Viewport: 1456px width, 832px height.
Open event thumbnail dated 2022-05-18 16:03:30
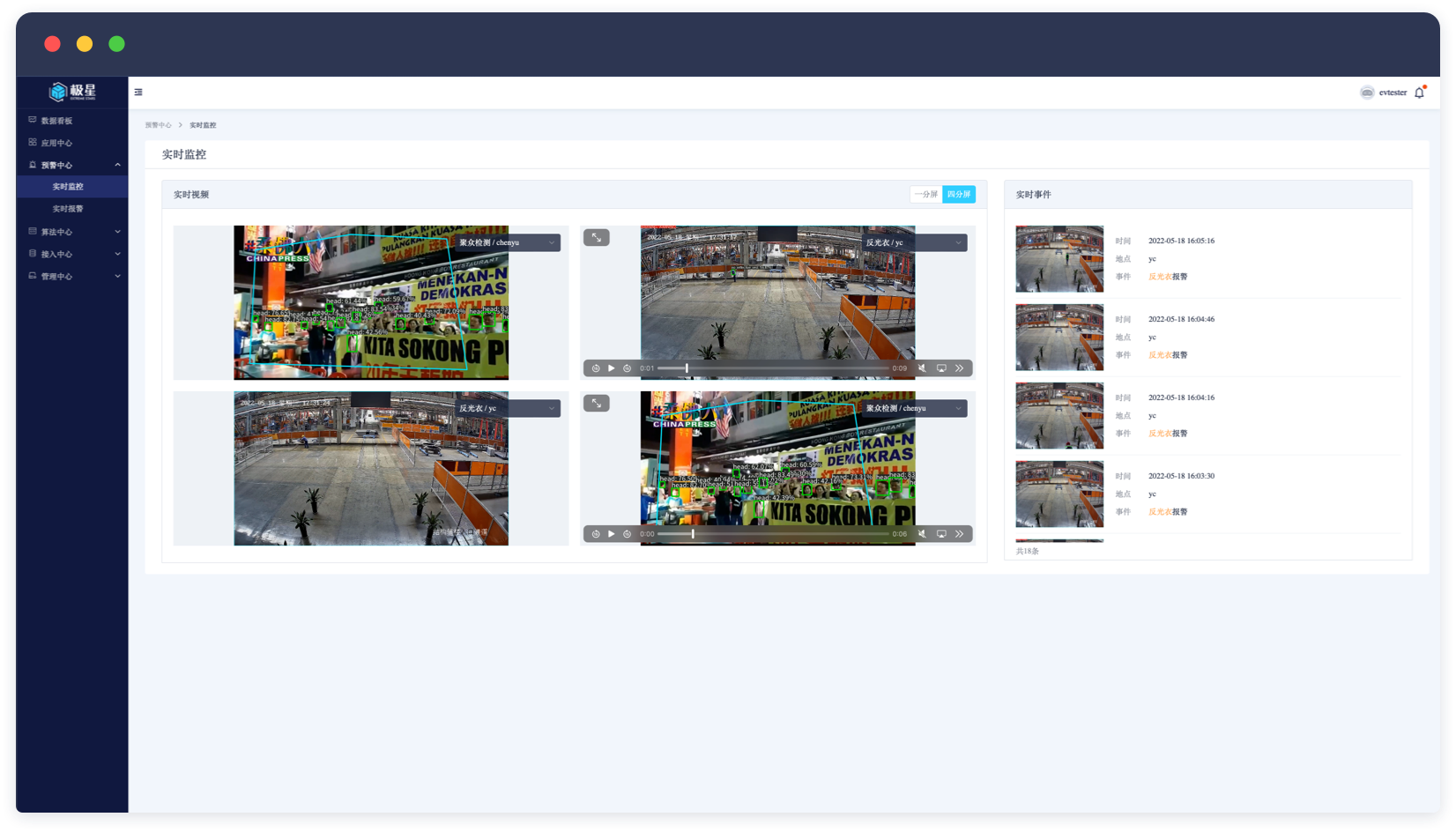1059,494
